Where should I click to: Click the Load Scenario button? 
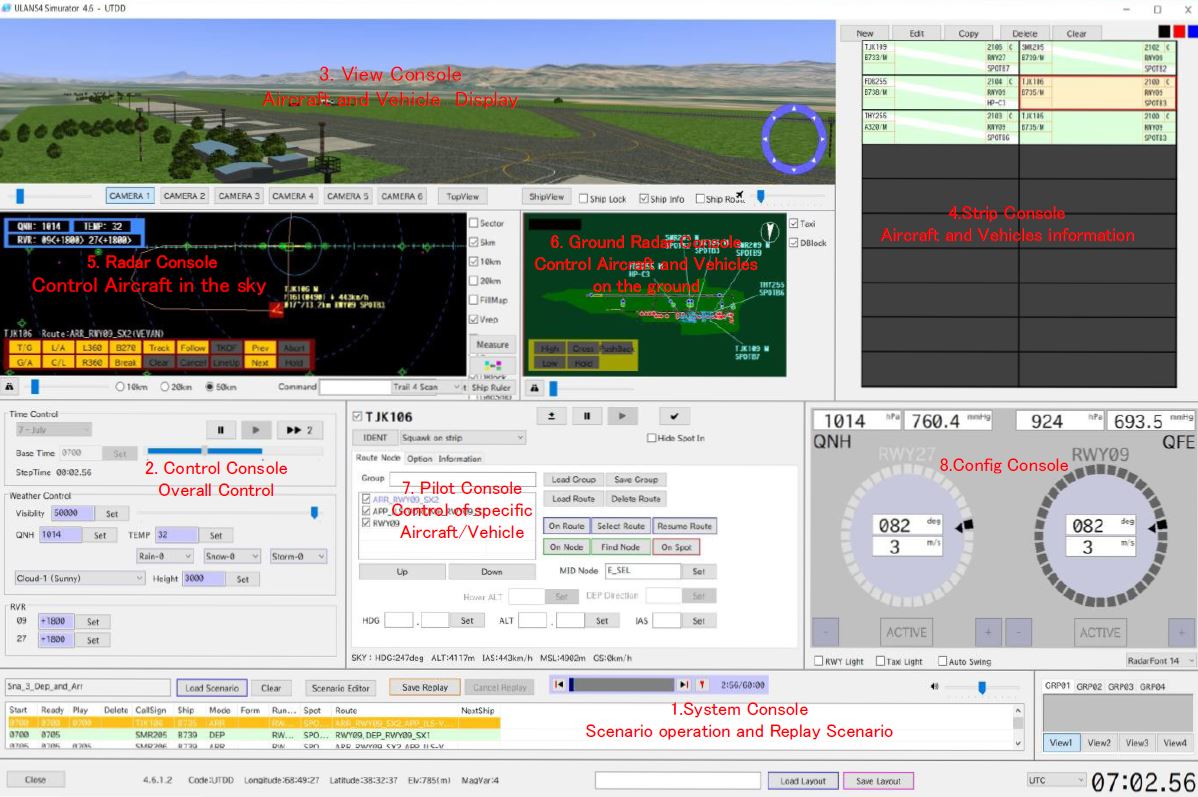[x=212, y=688]
